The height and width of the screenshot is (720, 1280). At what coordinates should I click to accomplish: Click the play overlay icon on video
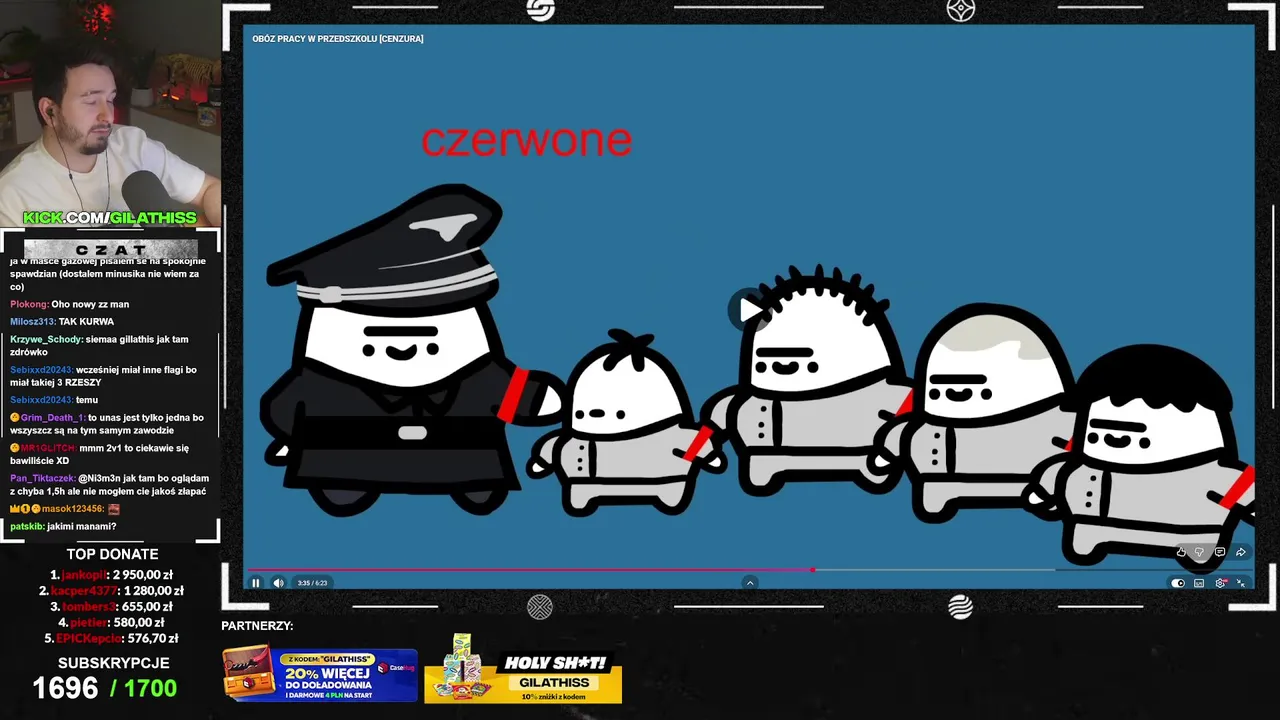[750, 310]
